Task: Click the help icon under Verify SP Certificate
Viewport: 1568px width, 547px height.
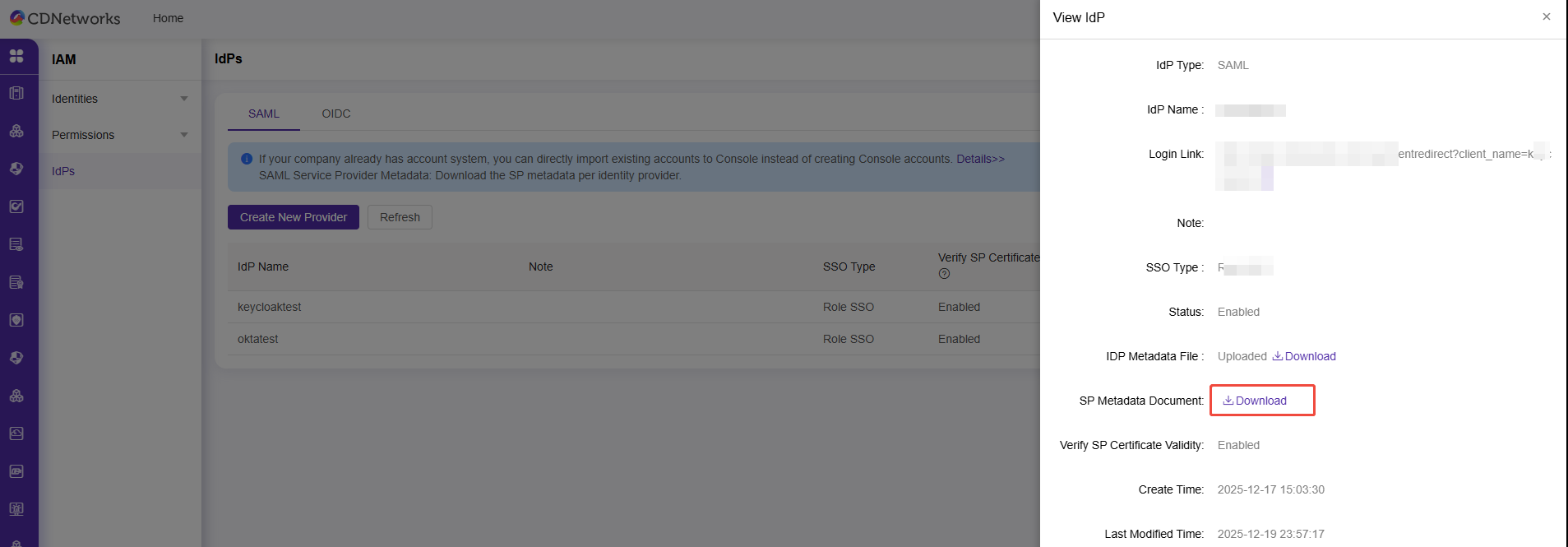Action: point(944,274)
